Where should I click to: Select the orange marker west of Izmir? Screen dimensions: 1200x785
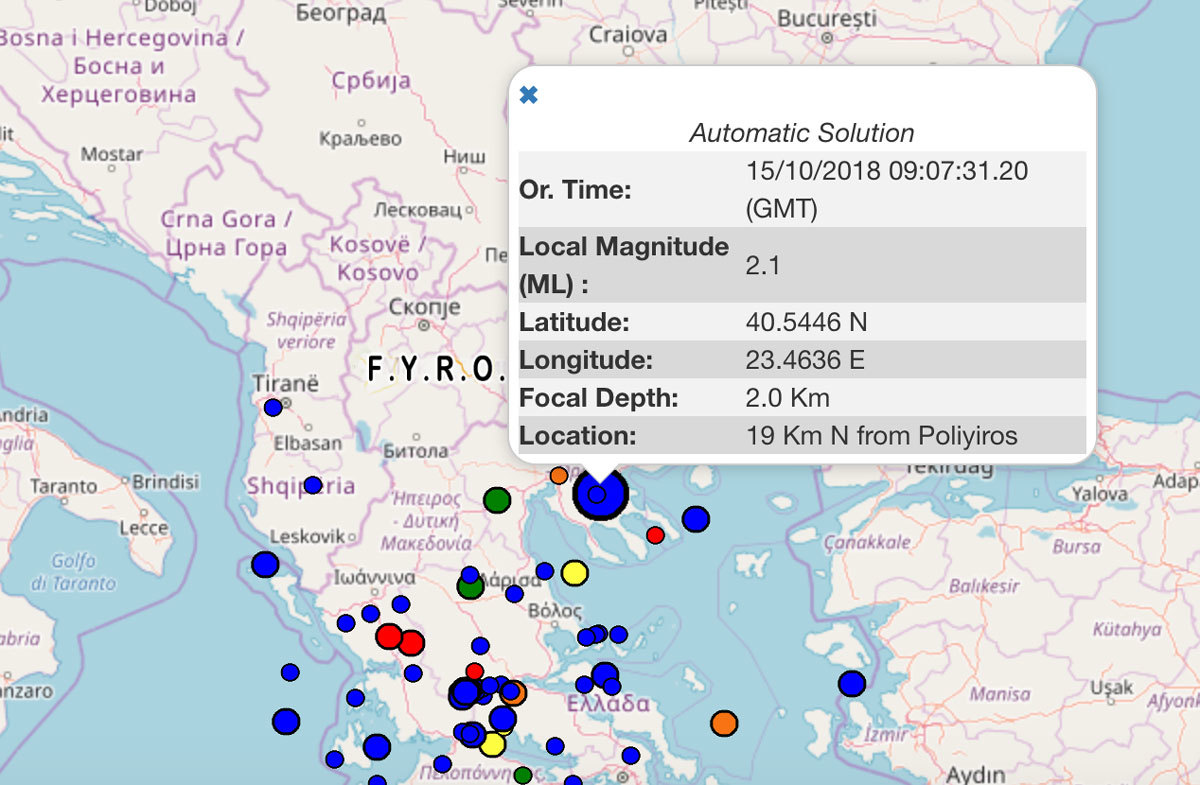724,723
